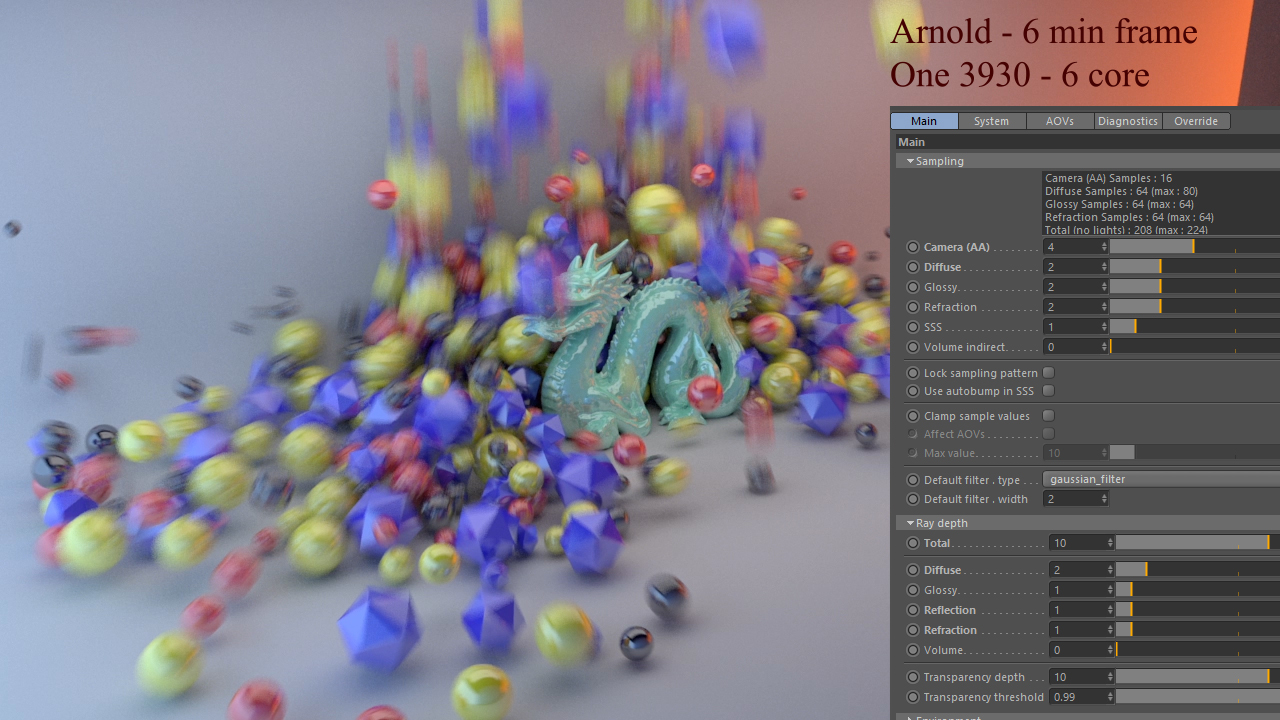This screenshot has height=720, width=1280.
Task: Open the System tab
Action: point(992,121)
